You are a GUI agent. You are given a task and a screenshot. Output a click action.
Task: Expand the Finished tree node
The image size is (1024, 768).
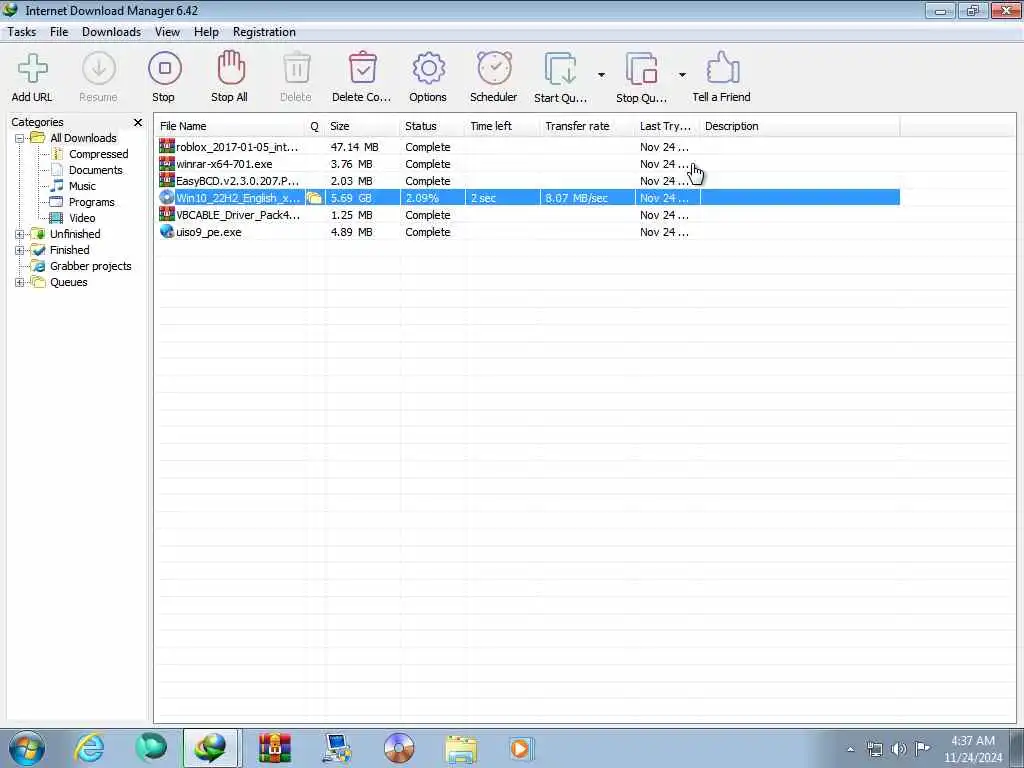click(x=20, y=250)
